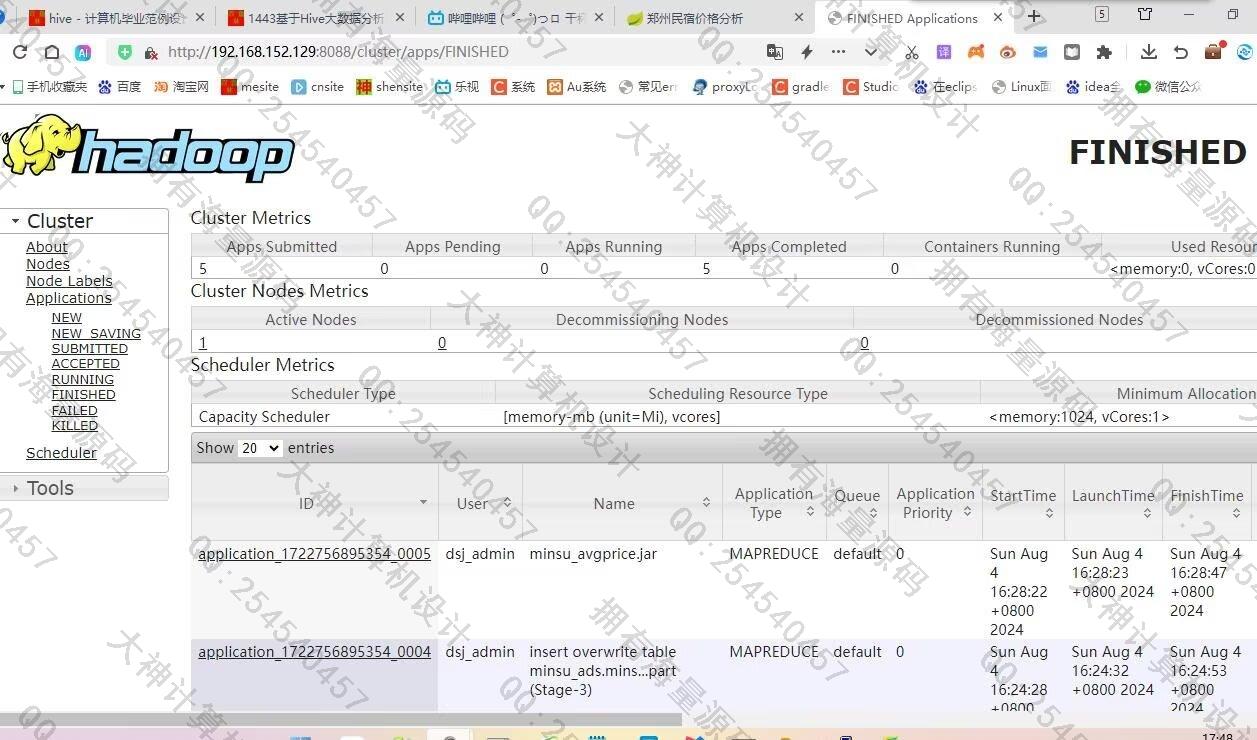
Task: Expand the Tools sidebar section
Action: tap(84, 488)
